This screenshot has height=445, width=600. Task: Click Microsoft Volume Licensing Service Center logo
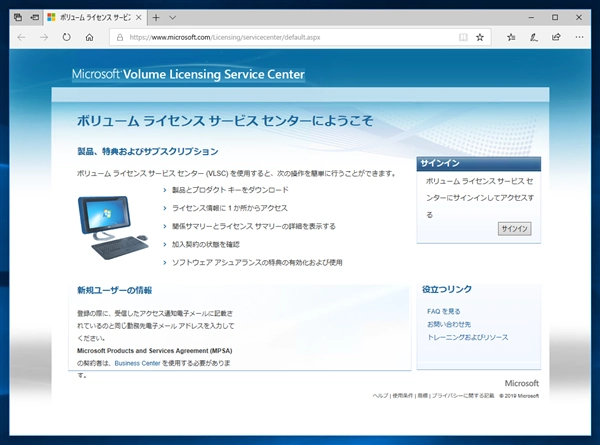click(x=188, y=74)
